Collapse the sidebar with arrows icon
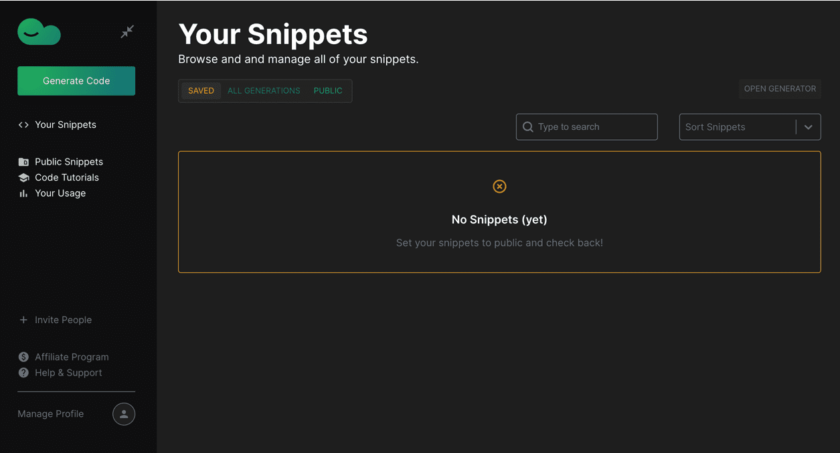840x453 pixels. [127, 32]
